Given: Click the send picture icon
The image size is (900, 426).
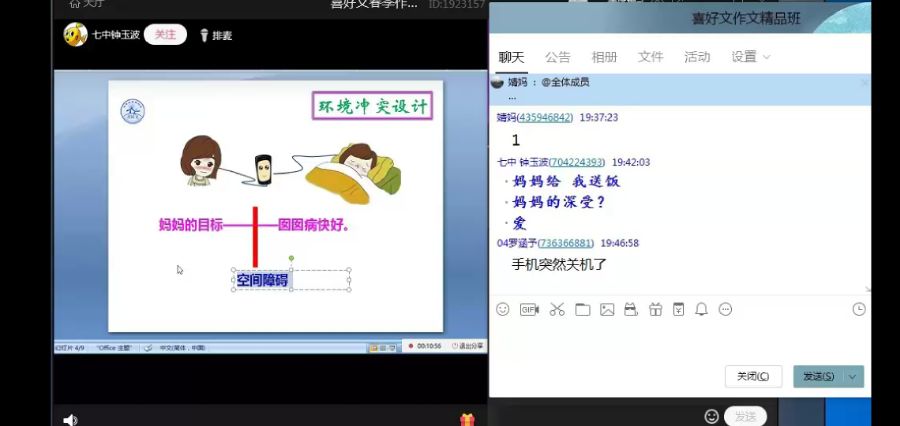Looking at the screenshot, I should tap(607, 310).
